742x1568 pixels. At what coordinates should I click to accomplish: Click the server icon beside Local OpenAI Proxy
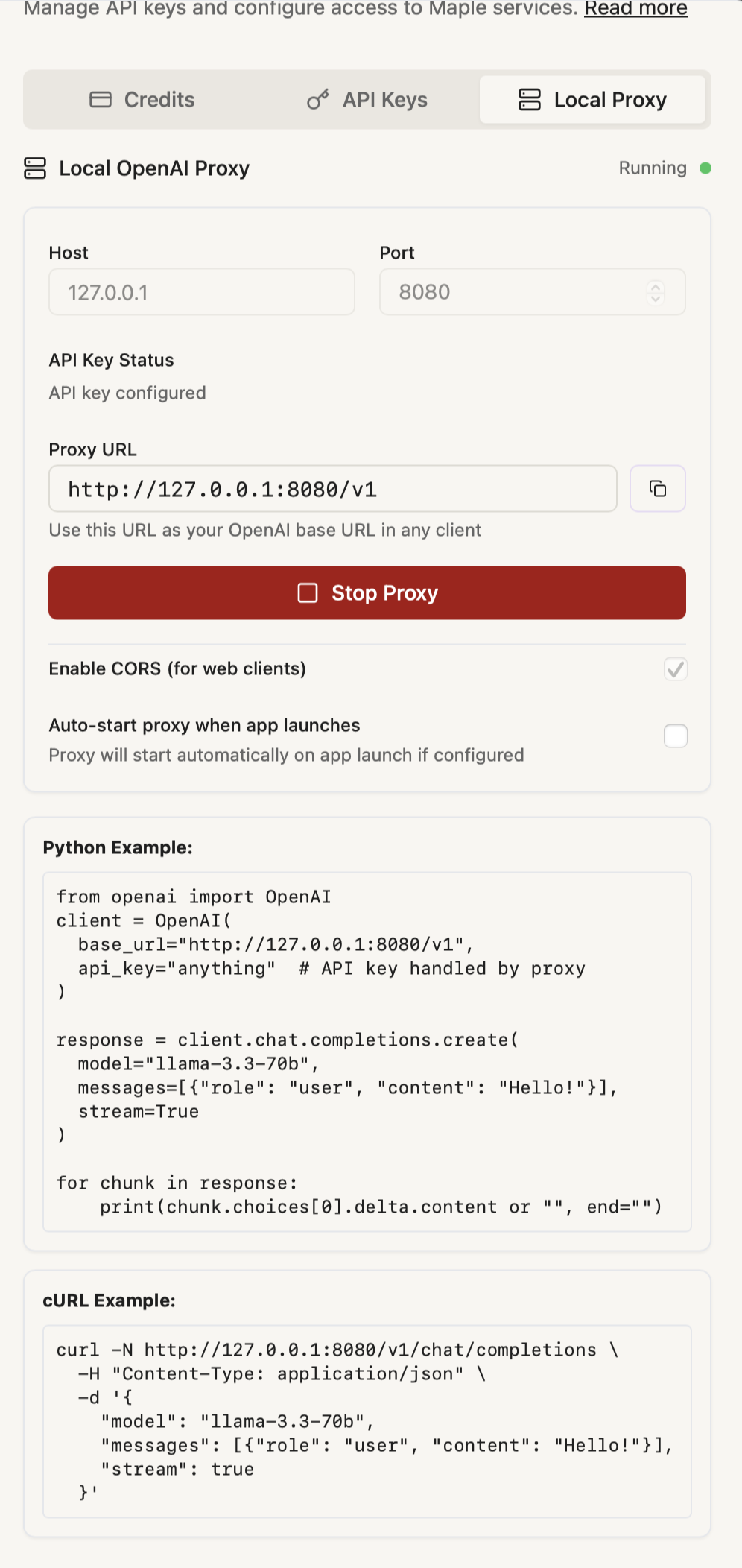tap(35, 168)
